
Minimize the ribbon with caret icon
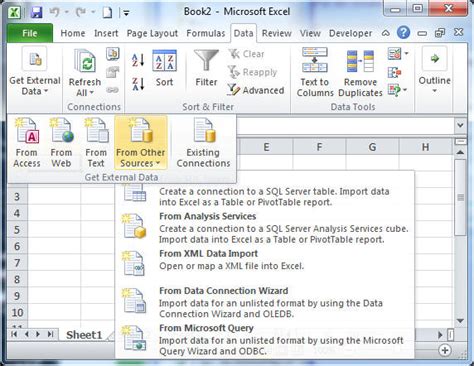[x=385, y=33]
